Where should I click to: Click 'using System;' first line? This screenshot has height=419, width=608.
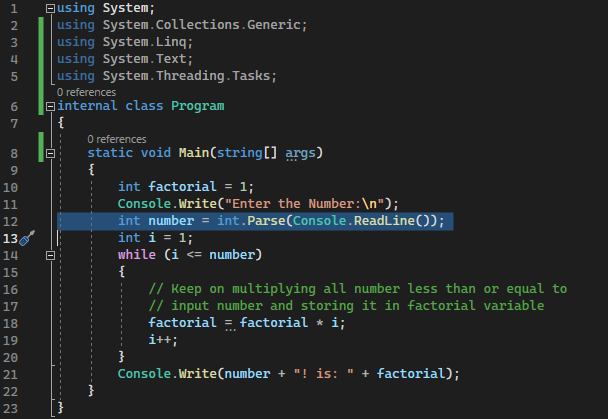(x=106, y=8)
